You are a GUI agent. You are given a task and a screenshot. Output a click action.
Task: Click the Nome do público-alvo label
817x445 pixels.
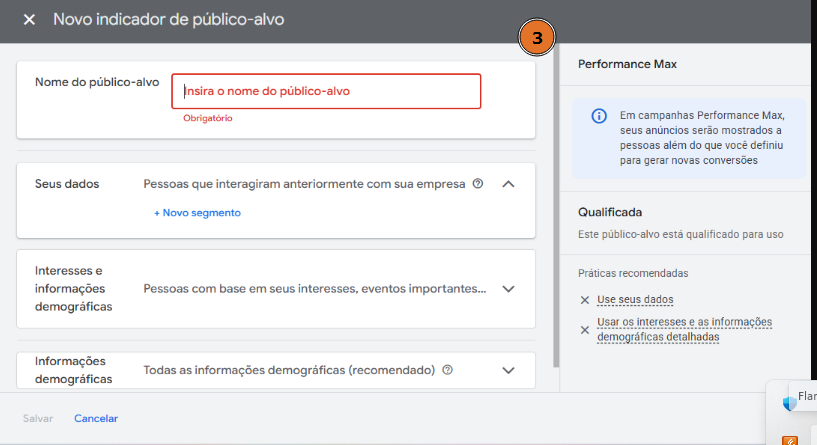click(x=97, y=82)
